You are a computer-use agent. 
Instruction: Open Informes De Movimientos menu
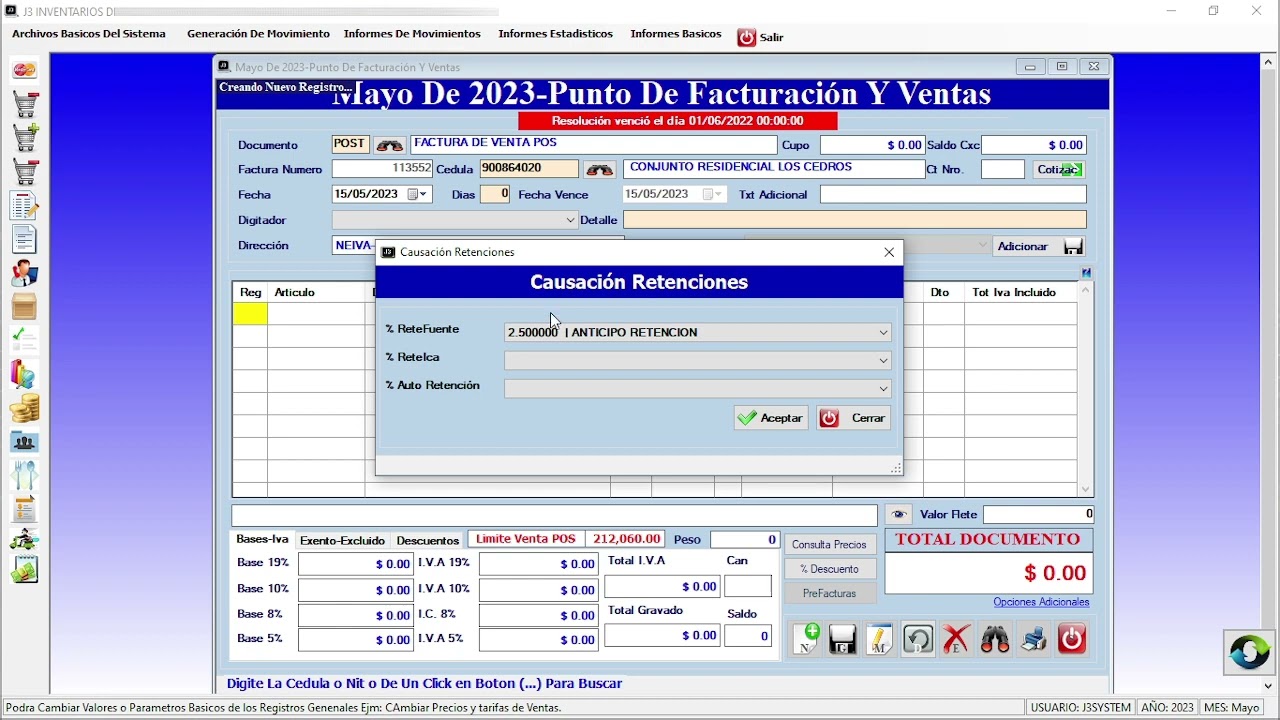point(412,34)
